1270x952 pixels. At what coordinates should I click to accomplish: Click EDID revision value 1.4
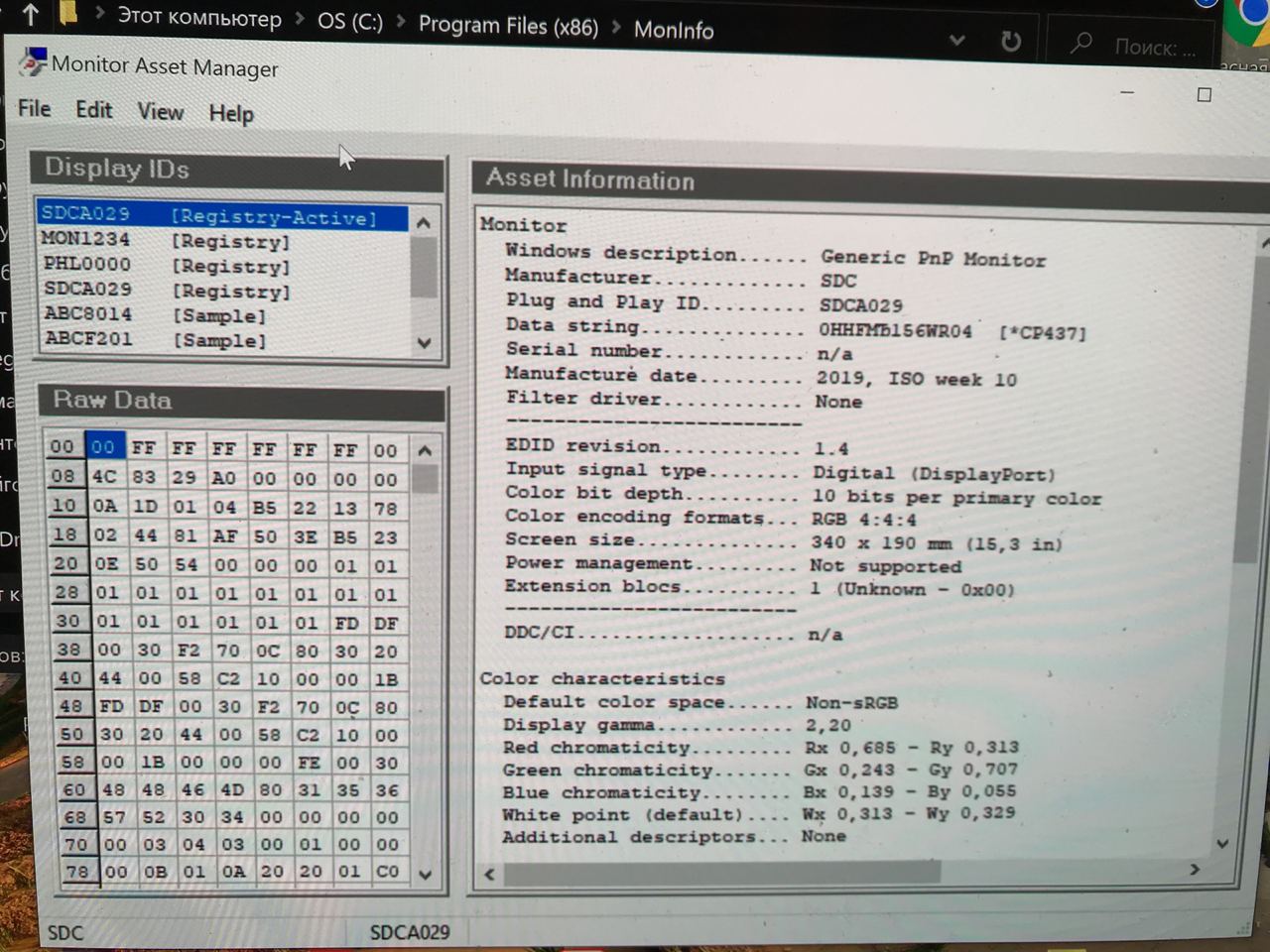(x=830, y=449)
